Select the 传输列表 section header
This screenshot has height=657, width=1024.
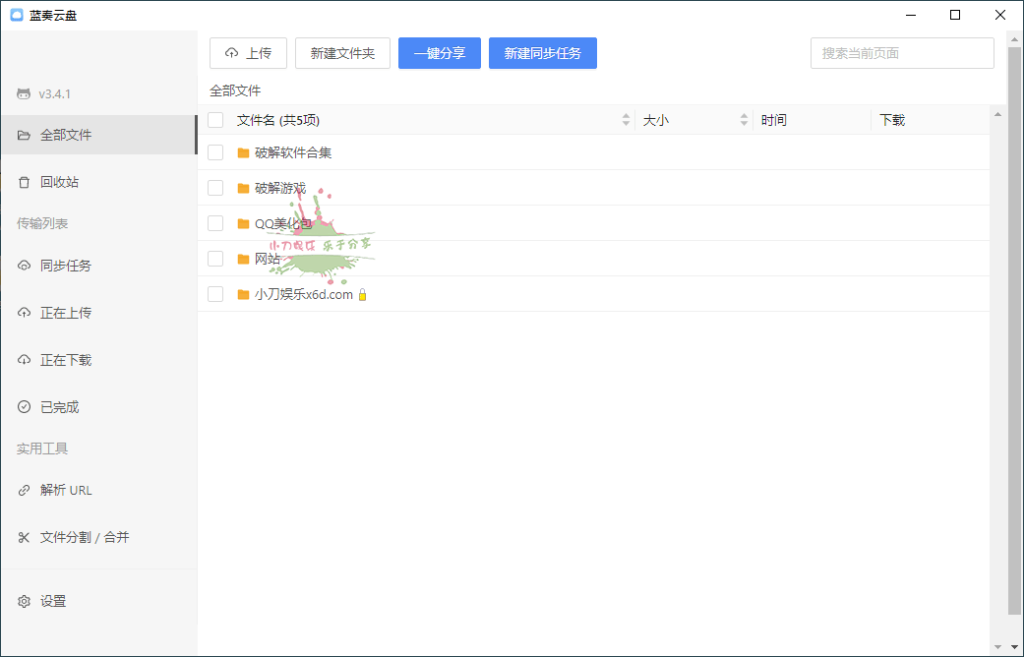pyautogui.click(x=41, y=223)
